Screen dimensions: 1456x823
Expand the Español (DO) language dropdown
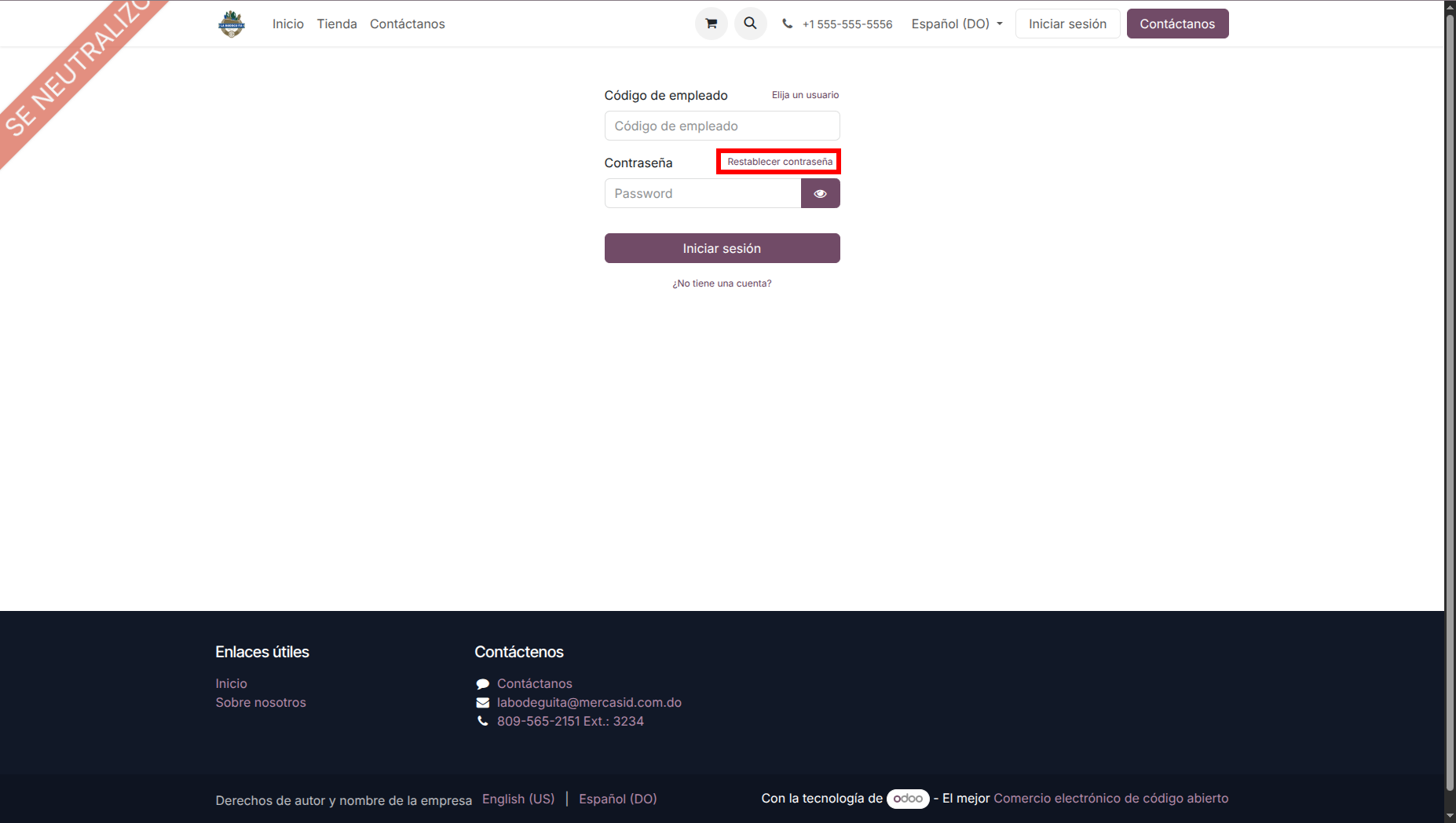tap(957, 24)
